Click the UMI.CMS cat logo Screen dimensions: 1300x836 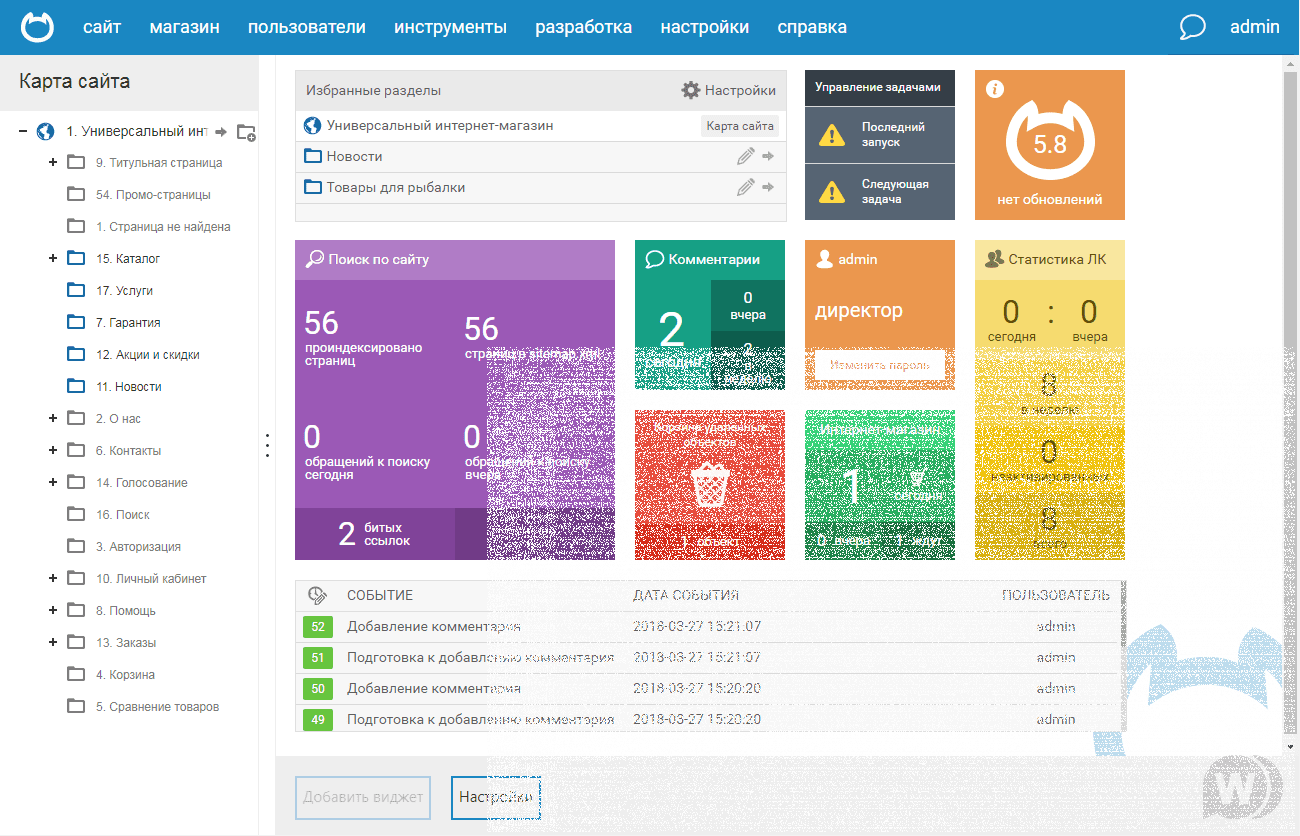38,27
